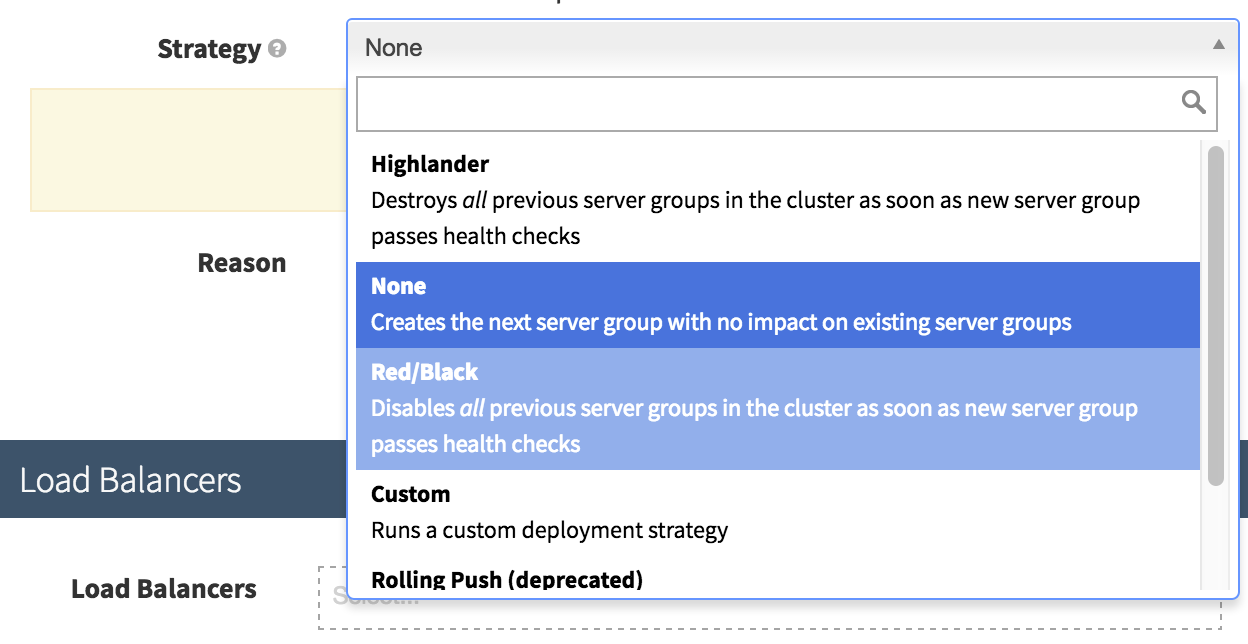The width and height of the screenshot is (1248, 644).
Task: Click the bold Load Balancers field label
Action: coord(163,589)
